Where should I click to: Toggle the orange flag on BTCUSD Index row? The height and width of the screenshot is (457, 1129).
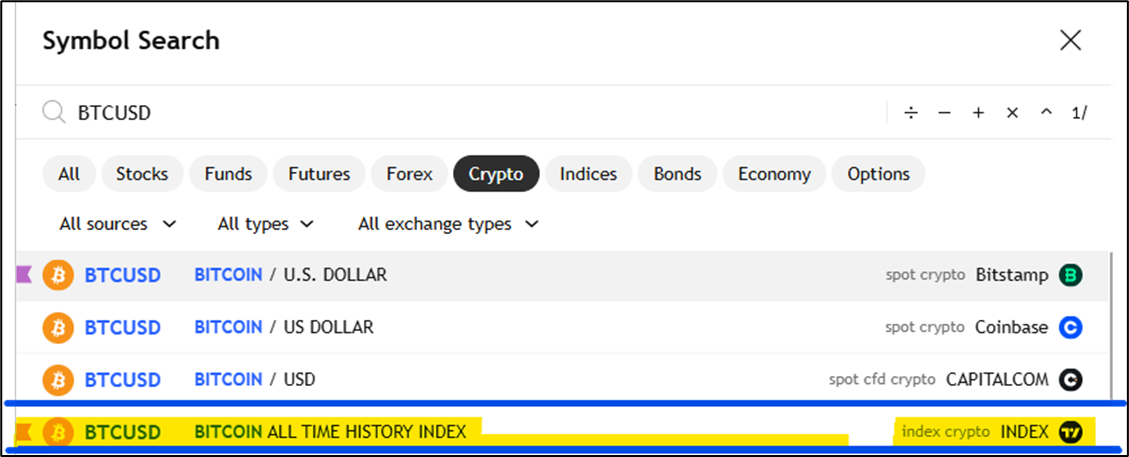click(24, 432)
